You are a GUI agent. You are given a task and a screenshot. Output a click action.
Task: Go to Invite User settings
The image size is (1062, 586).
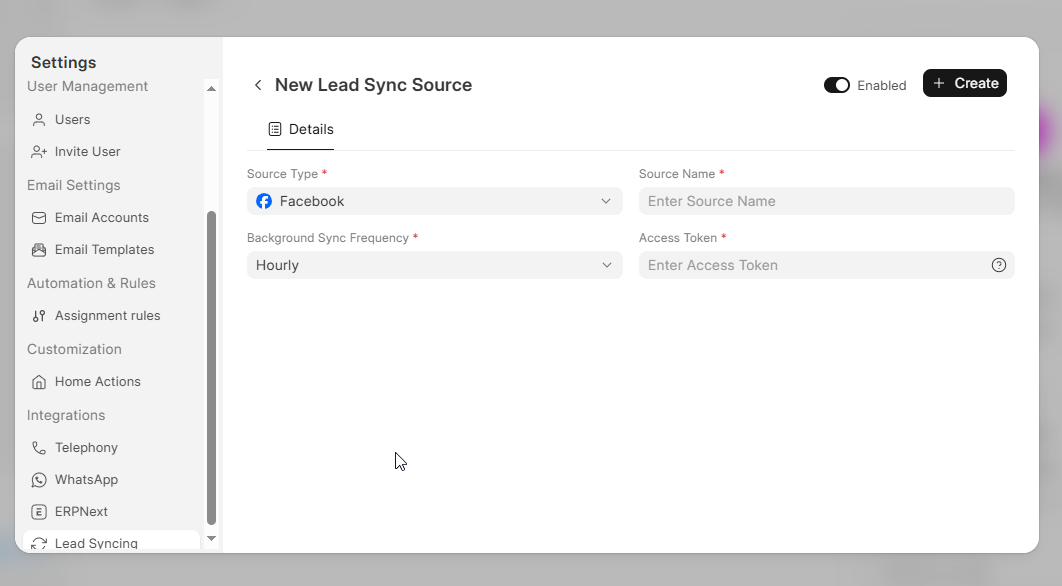(87, 152)
